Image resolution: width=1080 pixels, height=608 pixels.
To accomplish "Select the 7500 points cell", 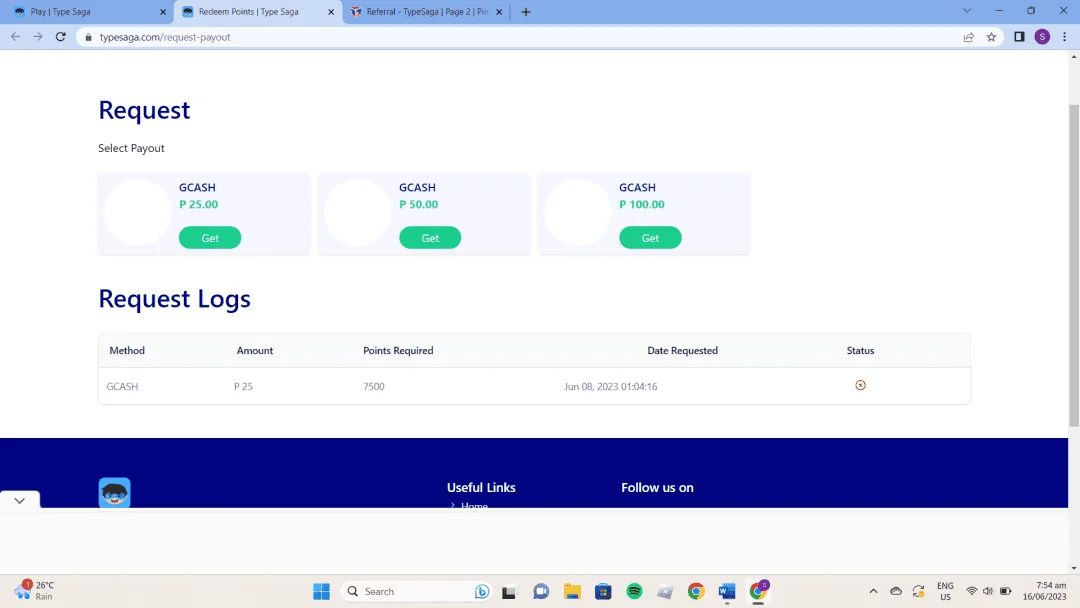I will click(373, 386).
